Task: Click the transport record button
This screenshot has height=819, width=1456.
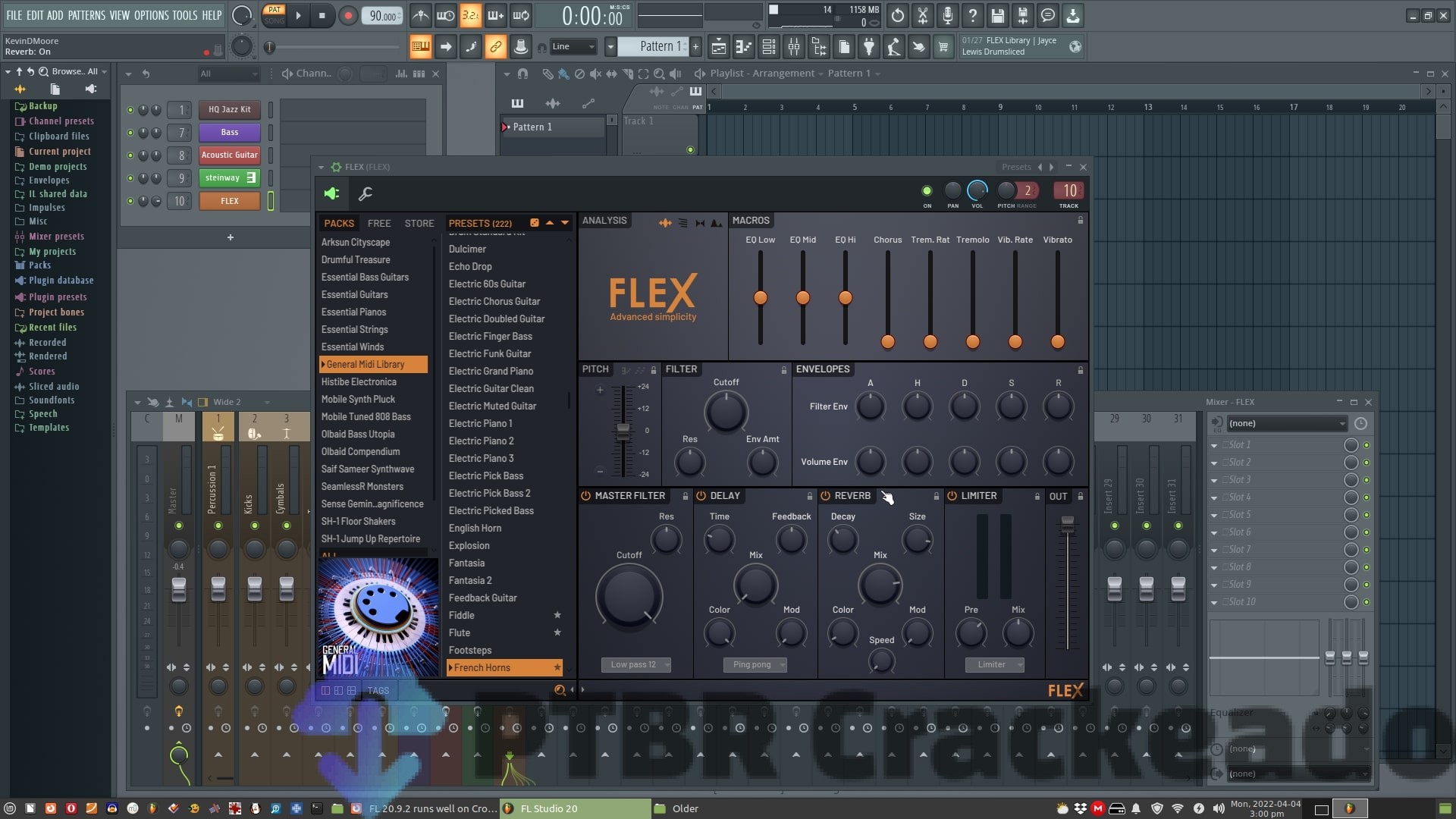Action: tap(348, 15)
